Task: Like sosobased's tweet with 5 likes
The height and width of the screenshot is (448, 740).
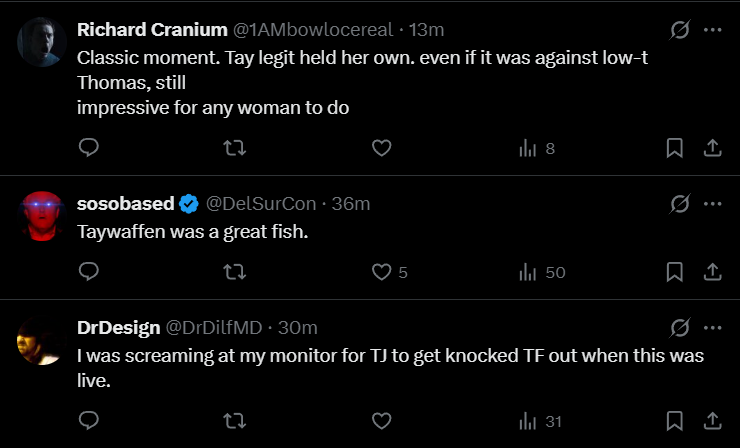Action: (x=381, y=271)
